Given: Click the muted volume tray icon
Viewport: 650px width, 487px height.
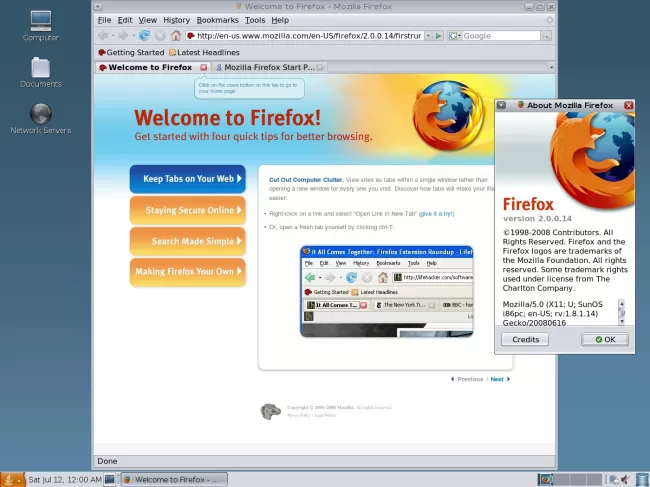Looking at the screenshot, I should click(x=625, y=480).
